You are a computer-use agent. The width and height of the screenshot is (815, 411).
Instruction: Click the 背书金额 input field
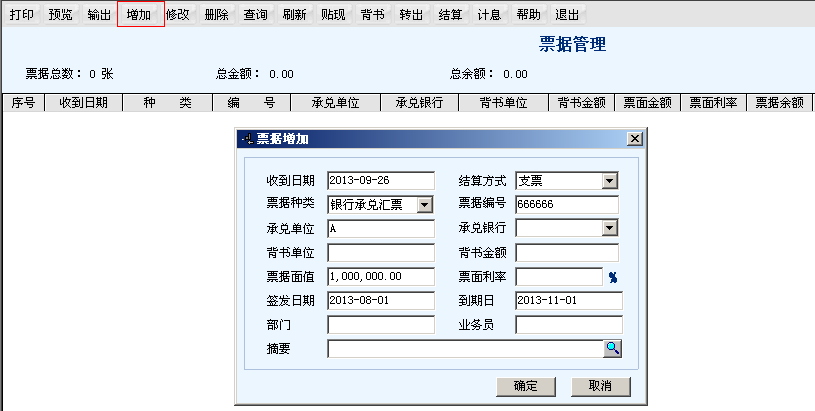[567, 253]
